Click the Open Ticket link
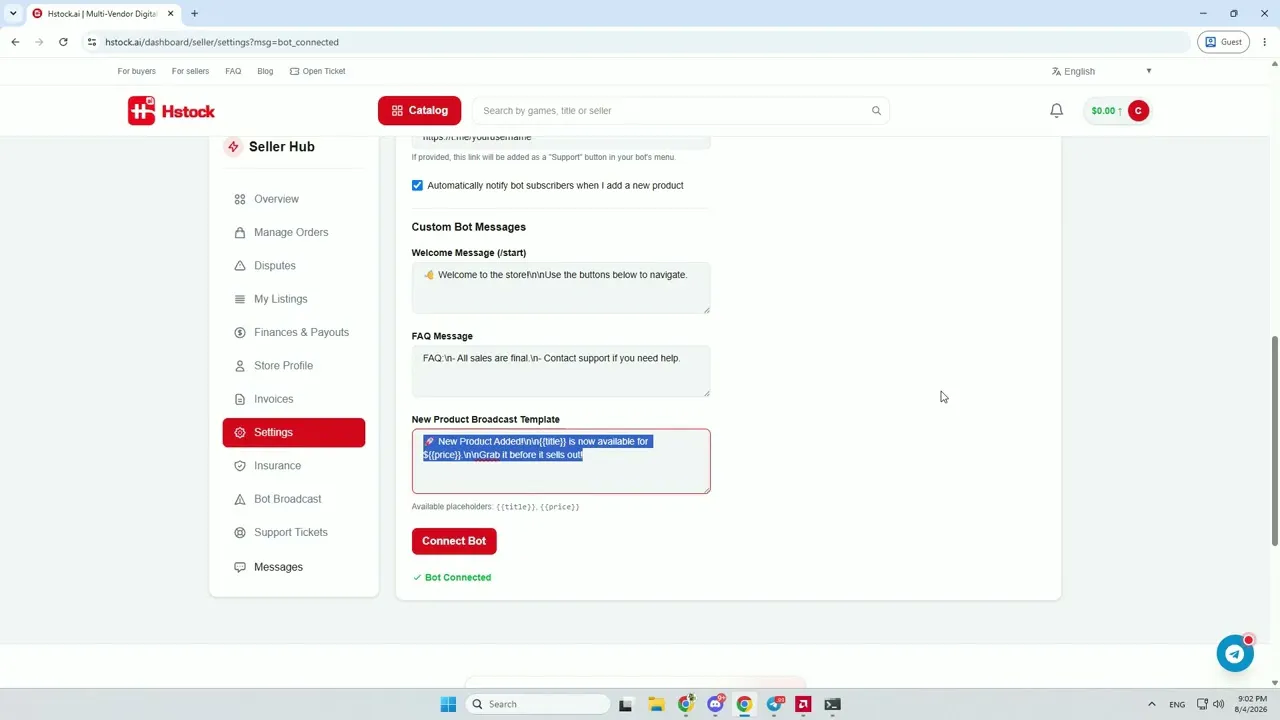The image size is (1280, 720). (x=318, y=71)
